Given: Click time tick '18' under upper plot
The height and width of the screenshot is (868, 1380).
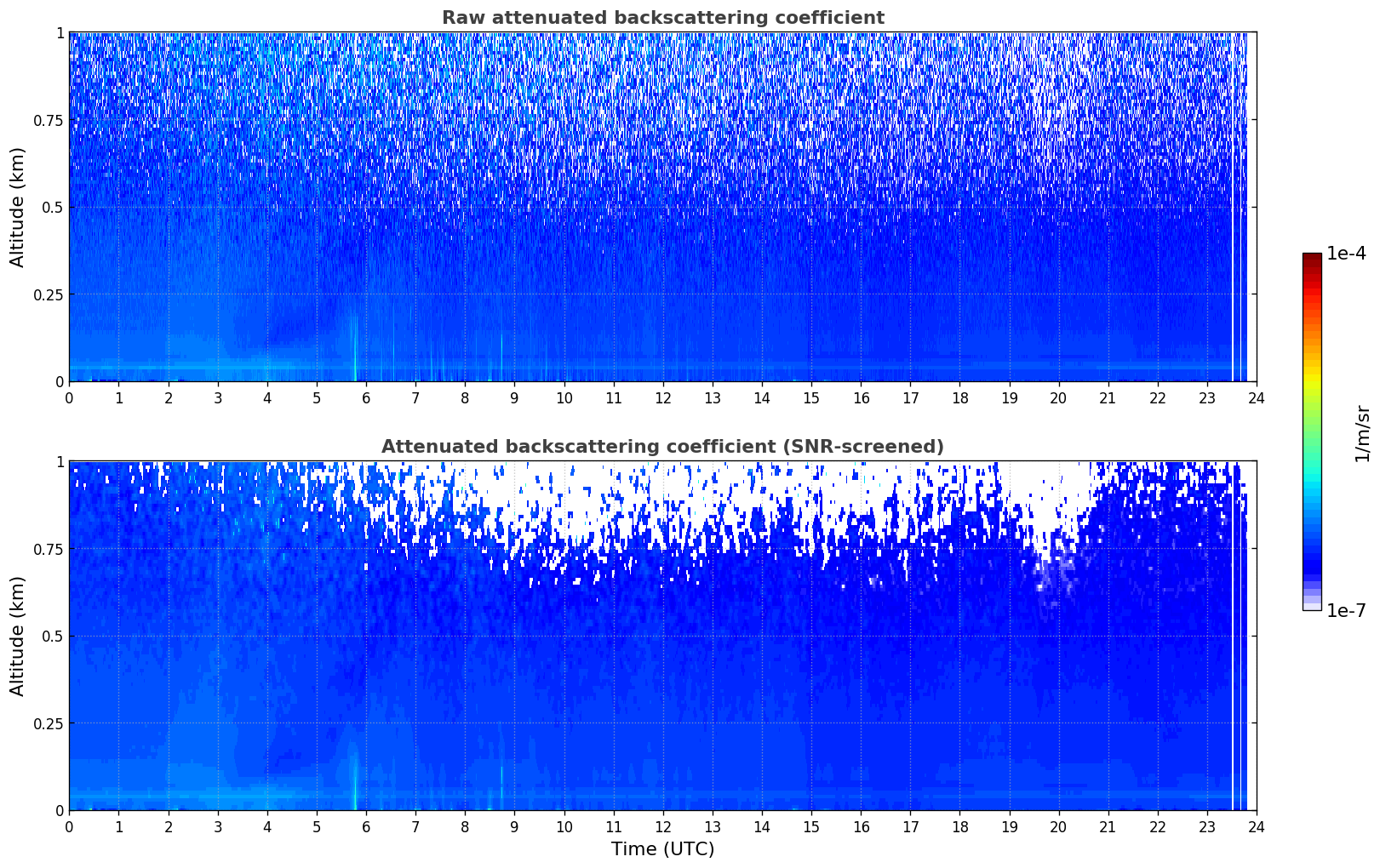Looking at the screenshot, I should point(959,397).
